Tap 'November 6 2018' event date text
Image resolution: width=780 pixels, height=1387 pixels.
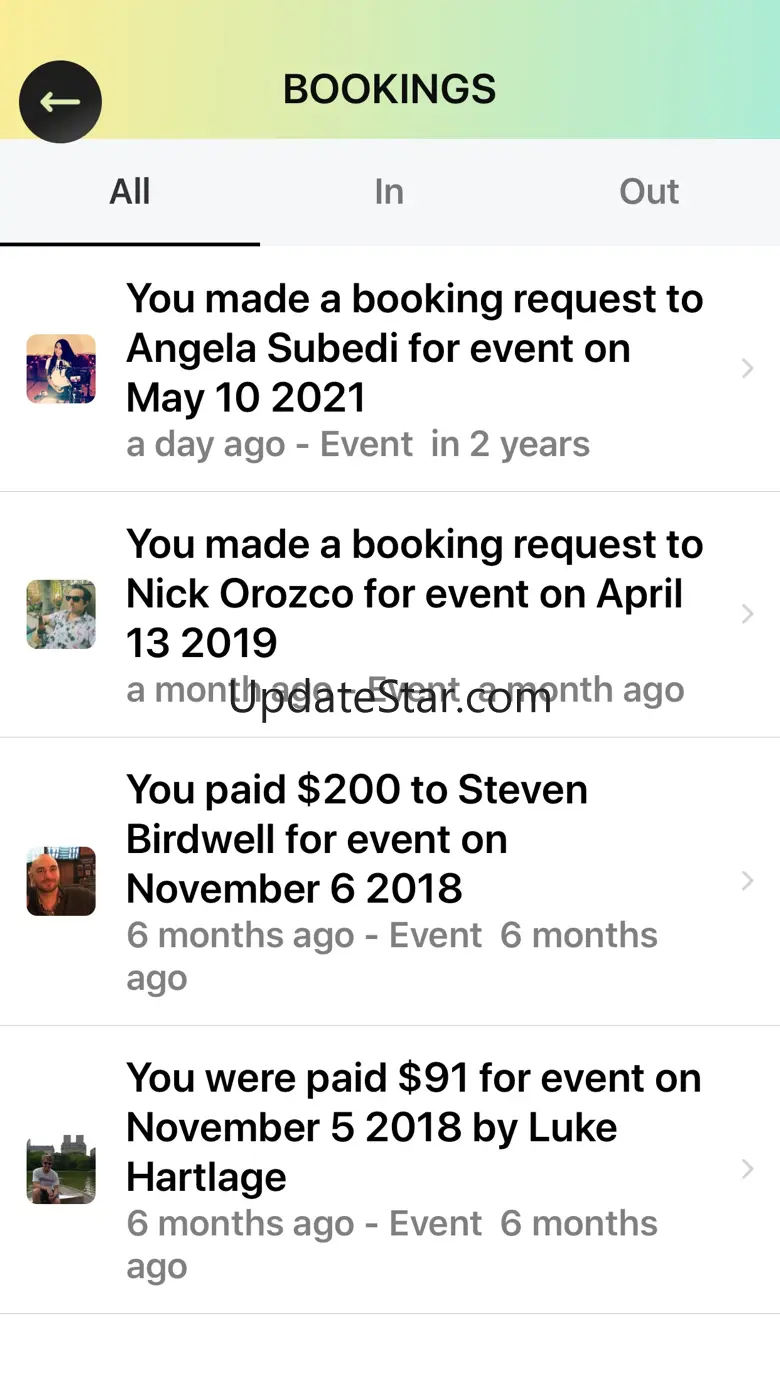pos(294,888)
